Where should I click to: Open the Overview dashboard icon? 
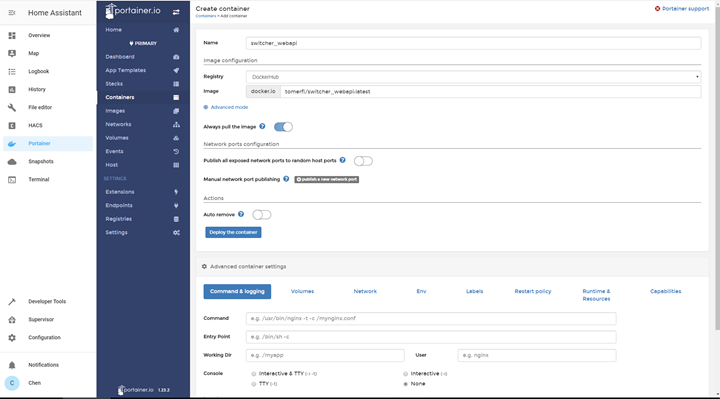click(12, 35)
